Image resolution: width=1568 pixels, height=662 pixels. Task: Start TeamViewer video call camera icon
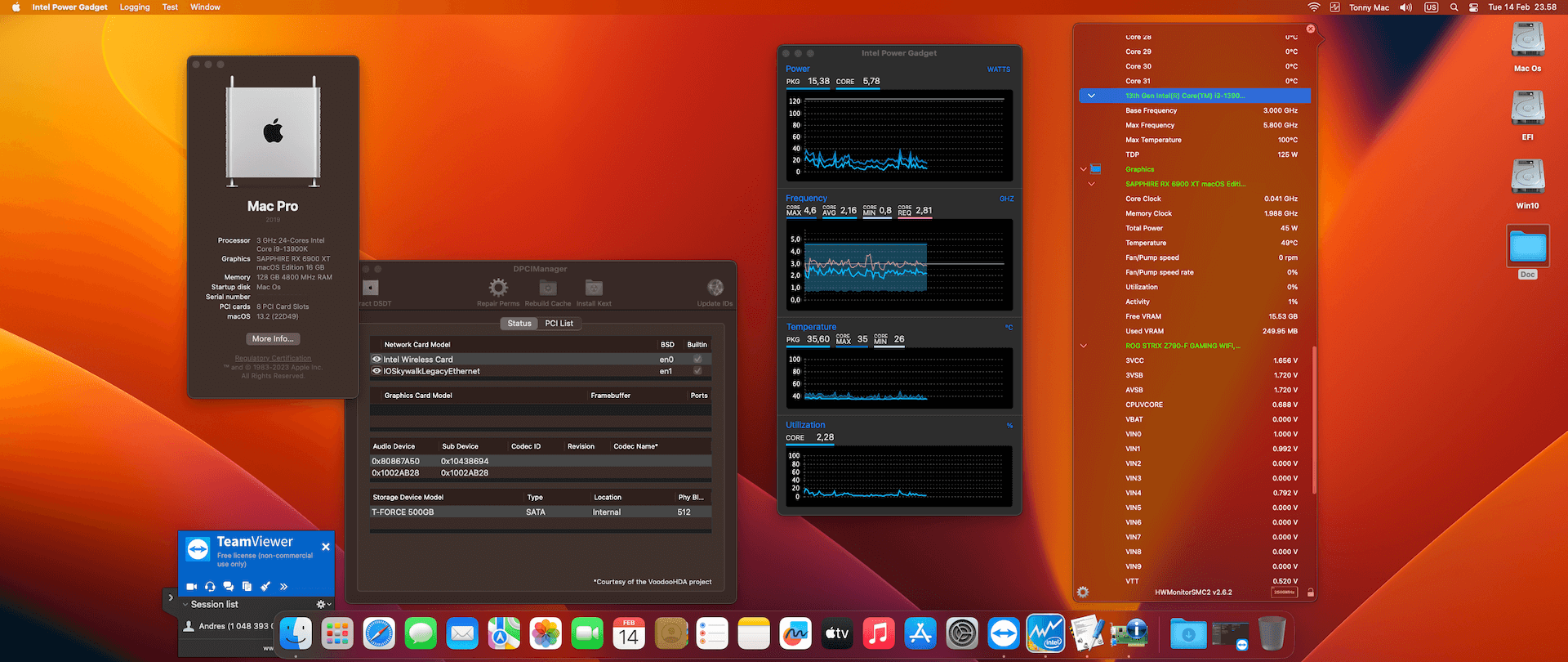192,587
